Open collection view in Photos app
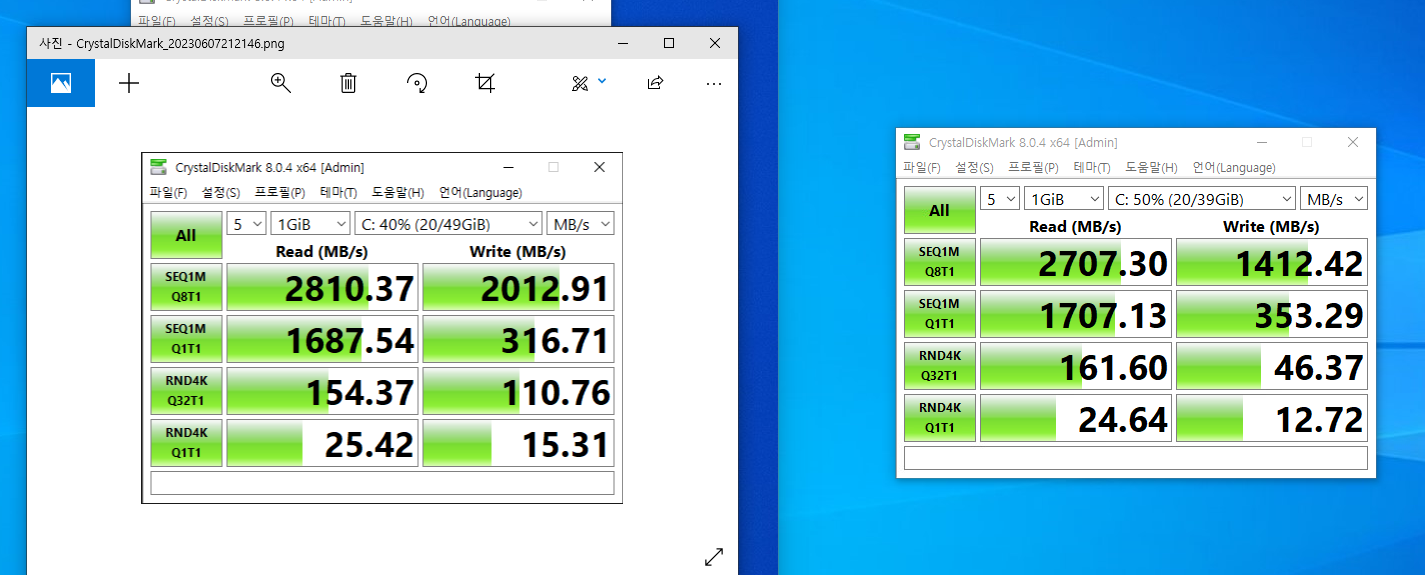Image resolution: width=1425 pixels, height=575 pixels. coord(61,83)
